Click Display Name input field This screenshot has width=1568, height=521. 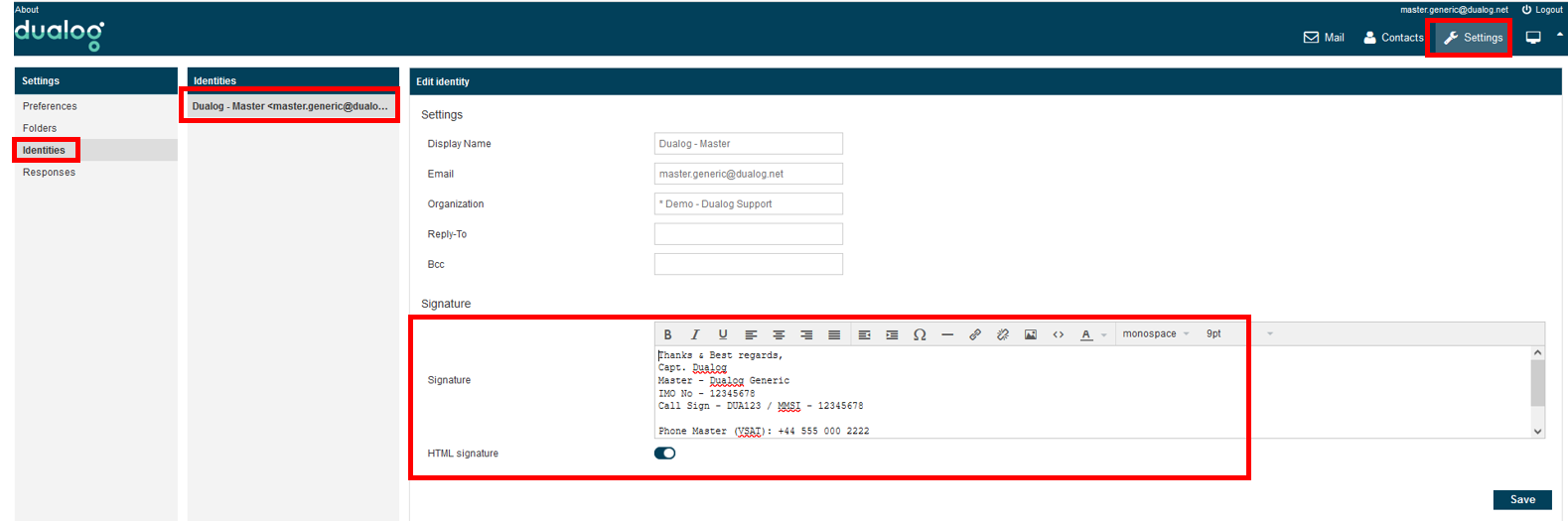tap(749, 144)
